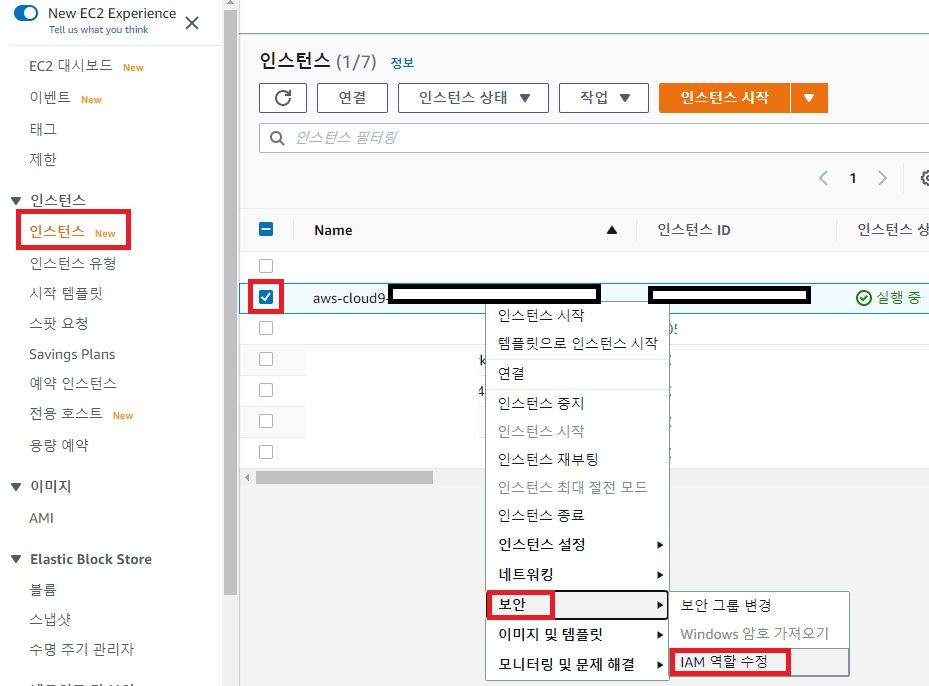
Task: Select 보안 in the context menu
Action: [578, 605]
